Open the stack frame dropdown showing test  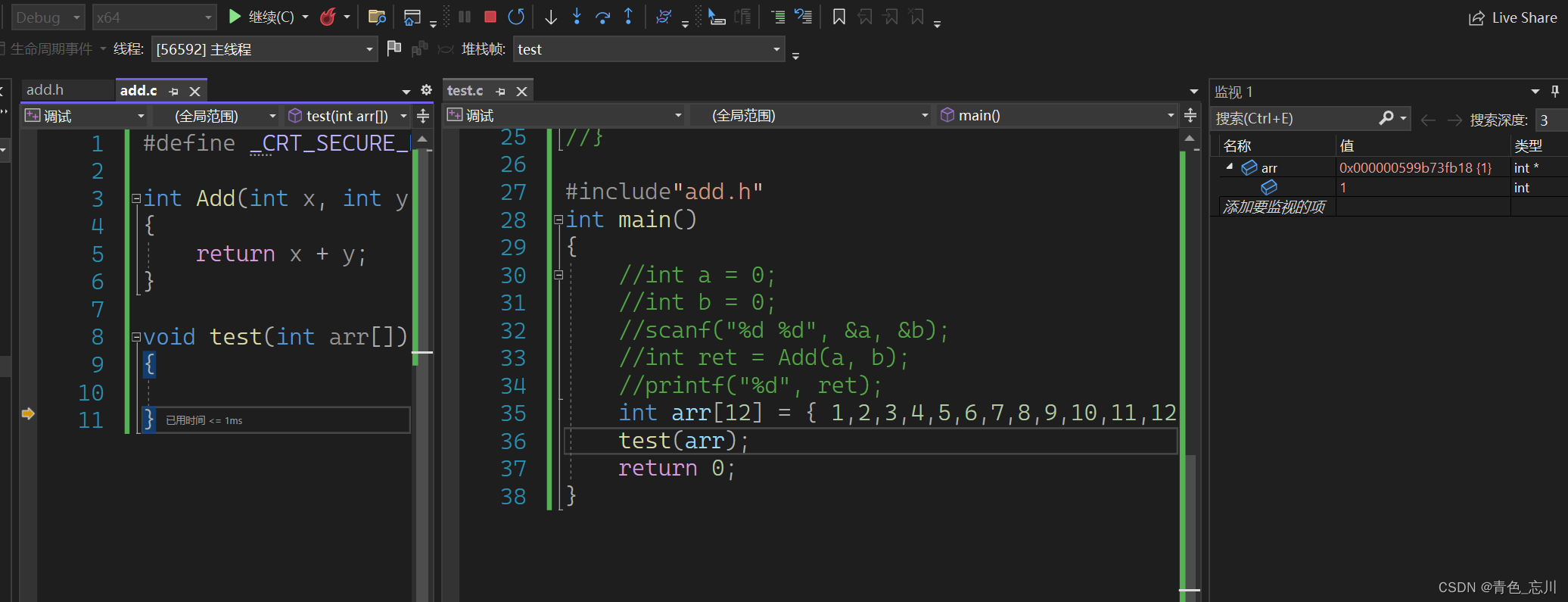coord(649,49)
